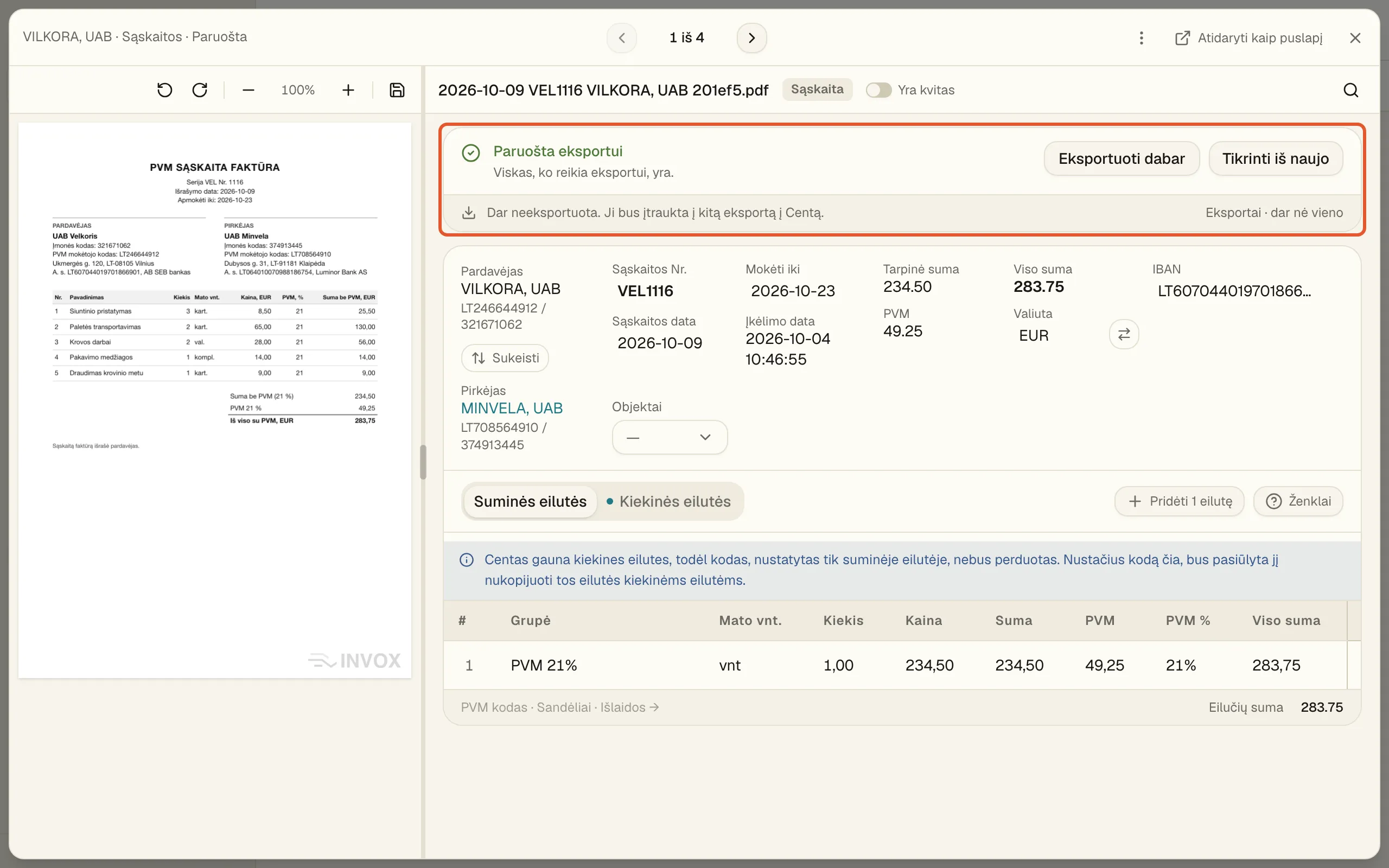Click the info icon in the Centas notice
The image size is (1389, 868).
point(467,560)
